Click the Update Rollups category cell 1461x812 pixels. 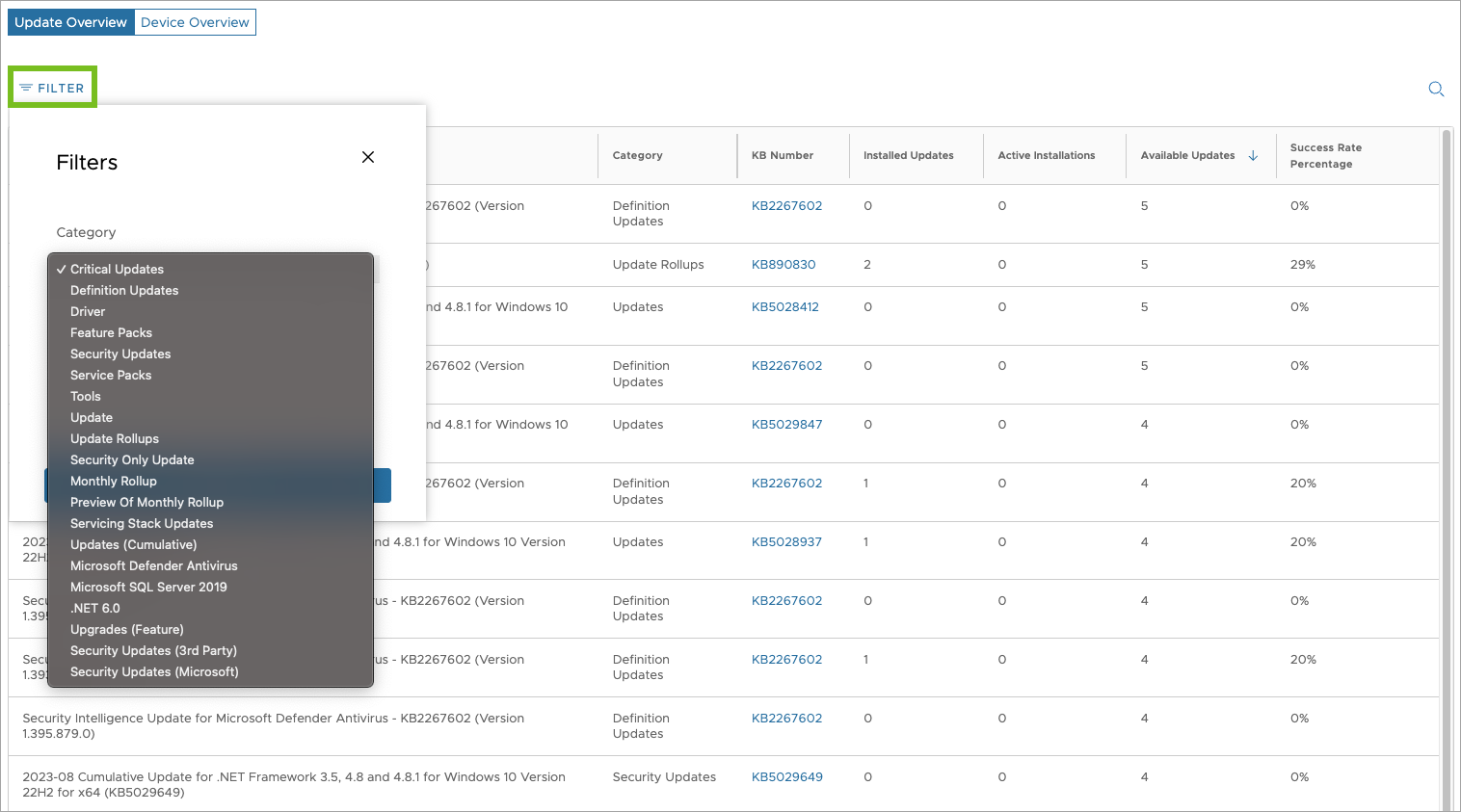658,264
